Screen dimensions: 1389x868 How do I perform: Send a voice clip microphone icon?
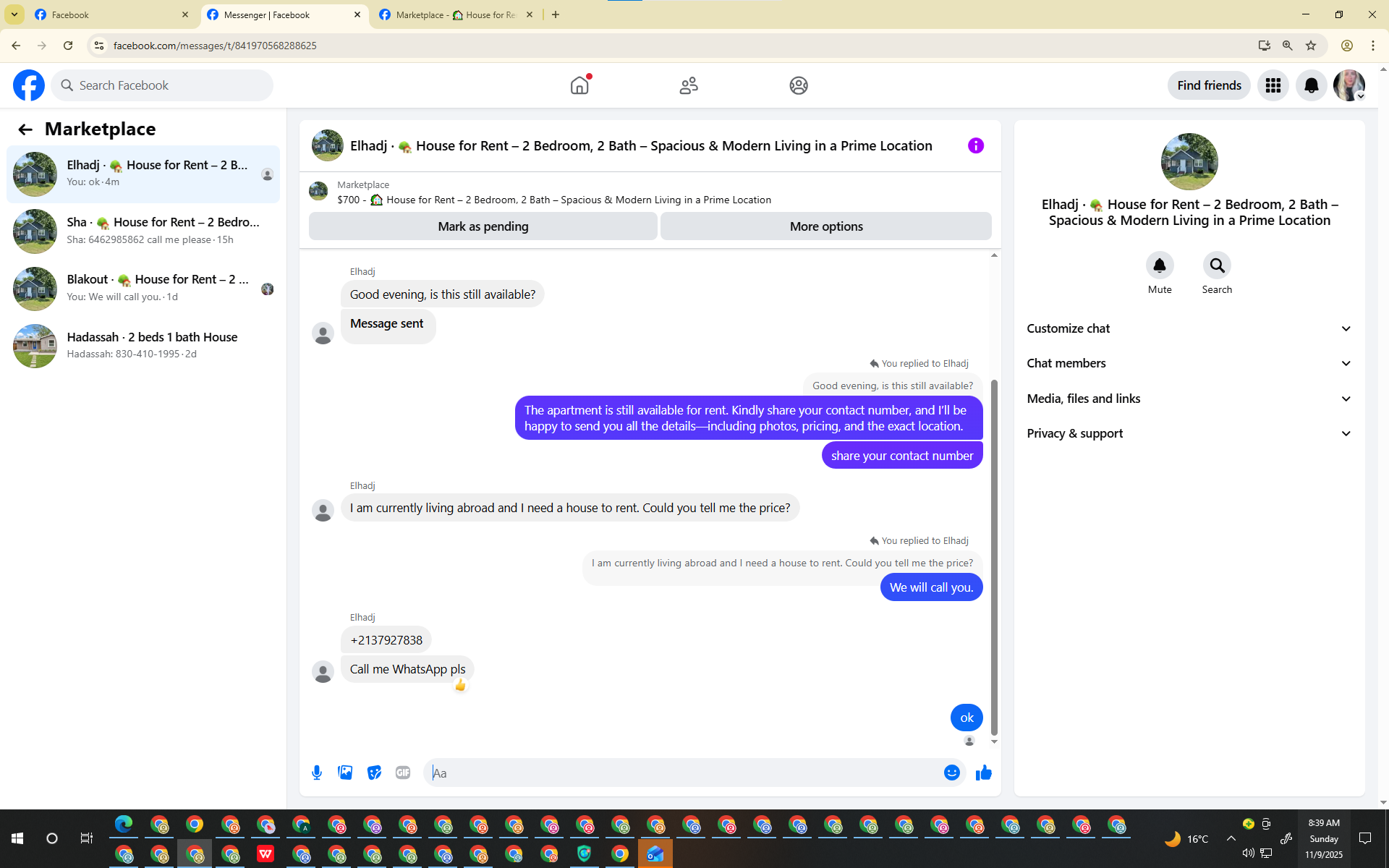[x=317, y=773]
